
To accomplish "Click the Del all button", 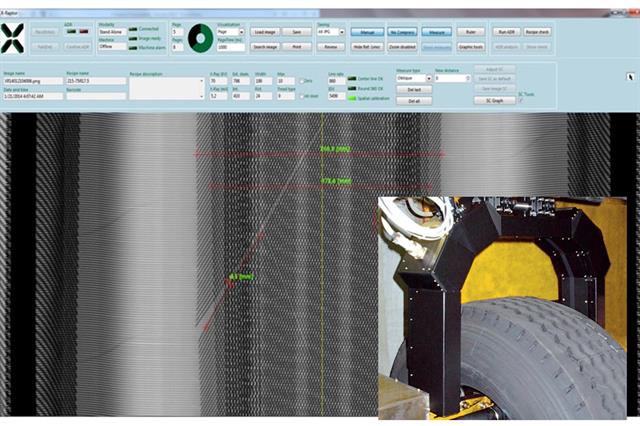I will pos(414,101).
